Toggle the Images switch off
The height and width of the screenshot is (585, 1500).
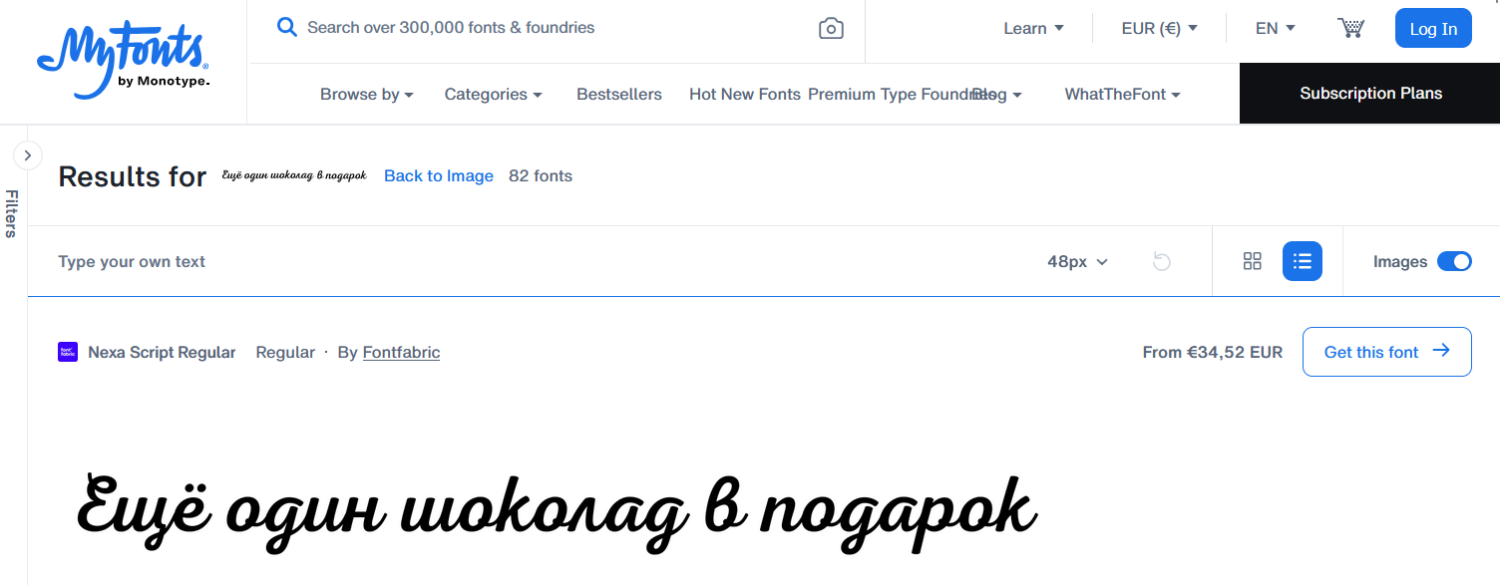coord(1454,261)
